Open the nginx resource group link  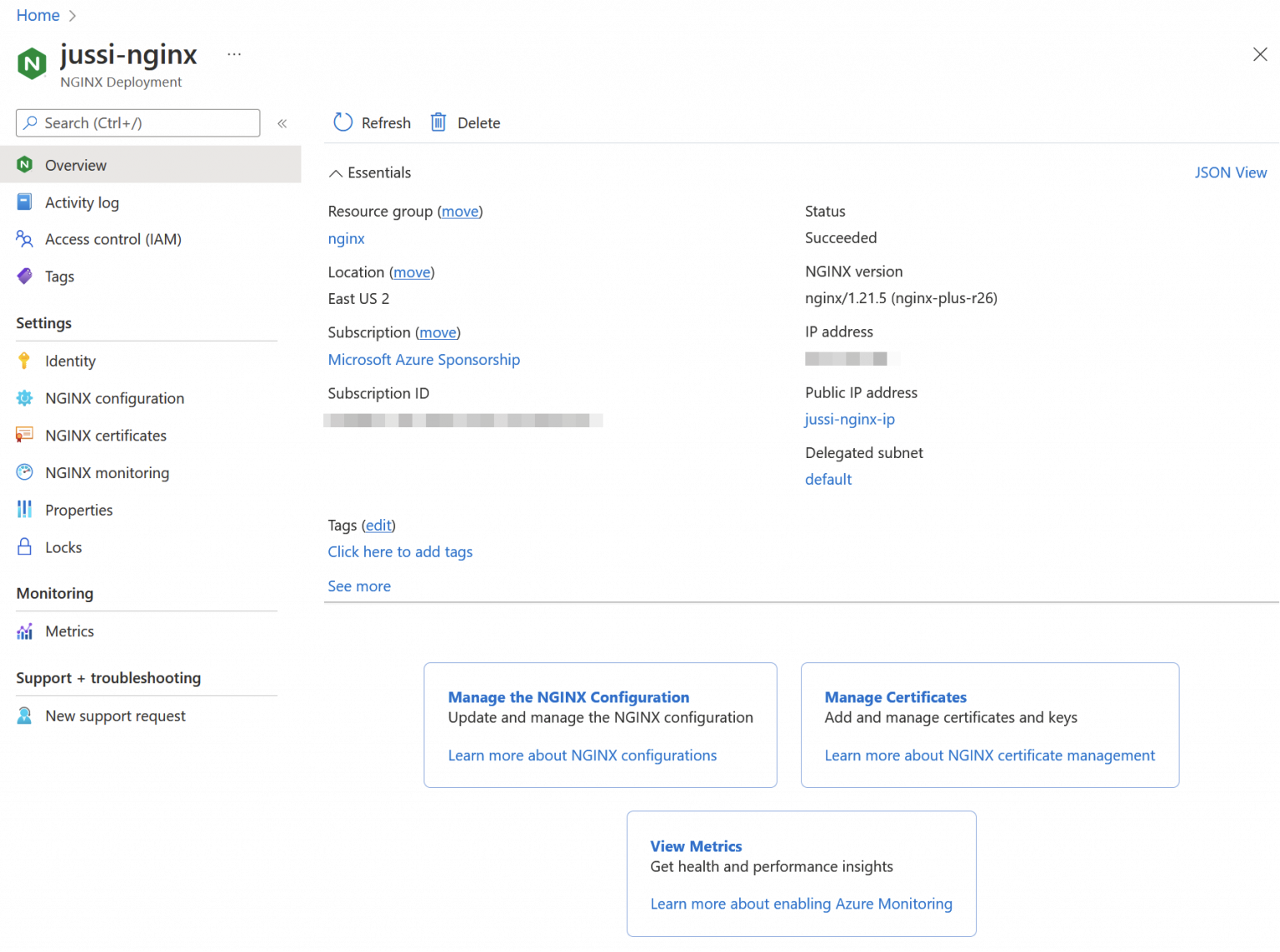(x=347, y=238)
